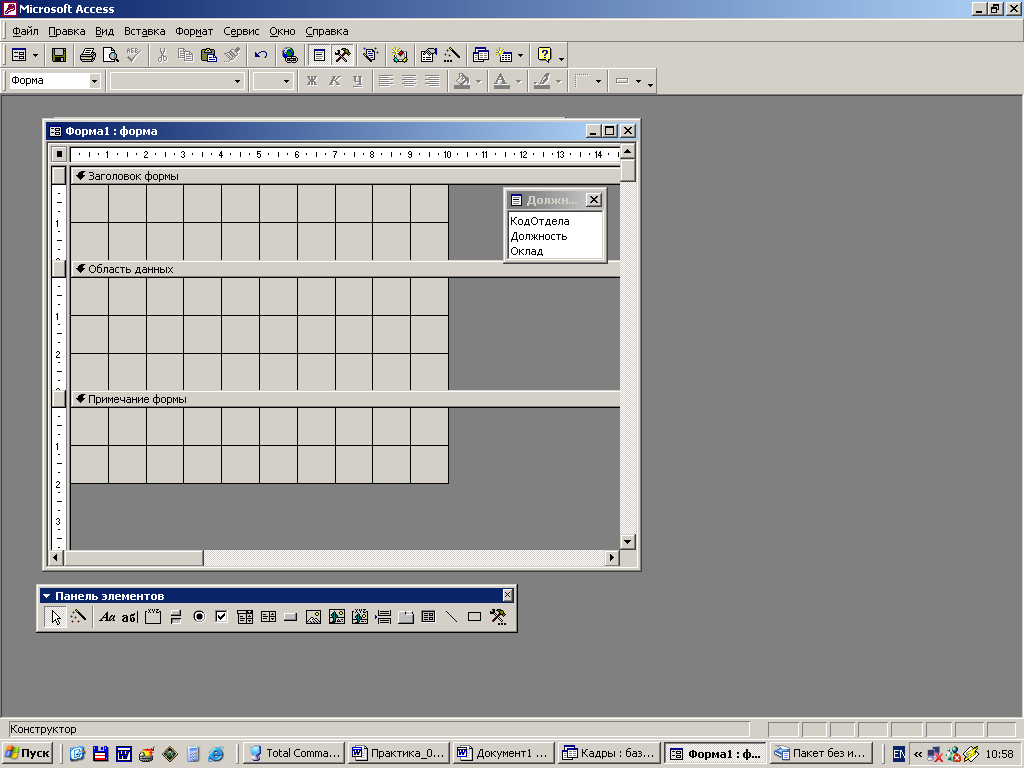
Task: Open the Правка menu
Action: point(67,31)
